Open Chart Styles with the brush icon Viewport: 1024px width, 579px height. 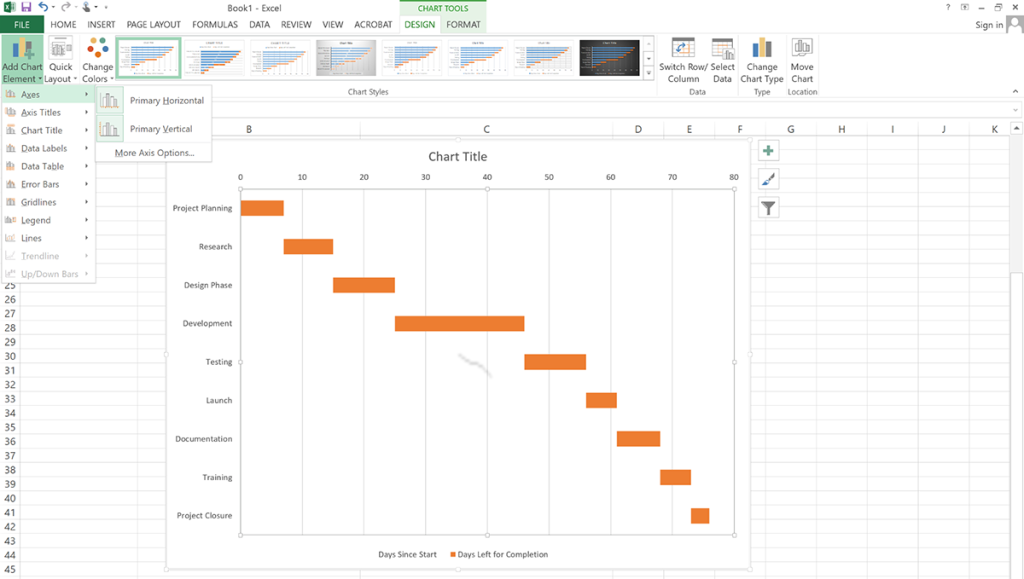(766, 178)
